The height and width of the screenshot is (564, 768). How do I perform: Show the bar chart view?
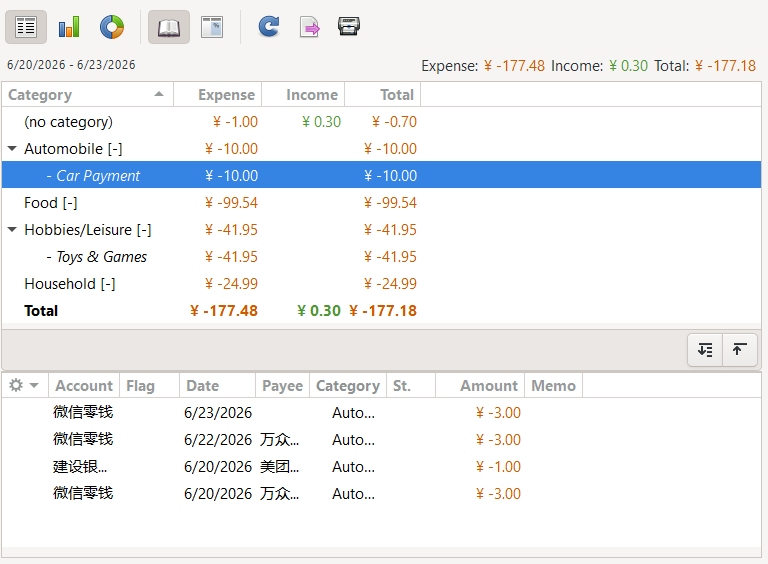[x=69, y=27]
